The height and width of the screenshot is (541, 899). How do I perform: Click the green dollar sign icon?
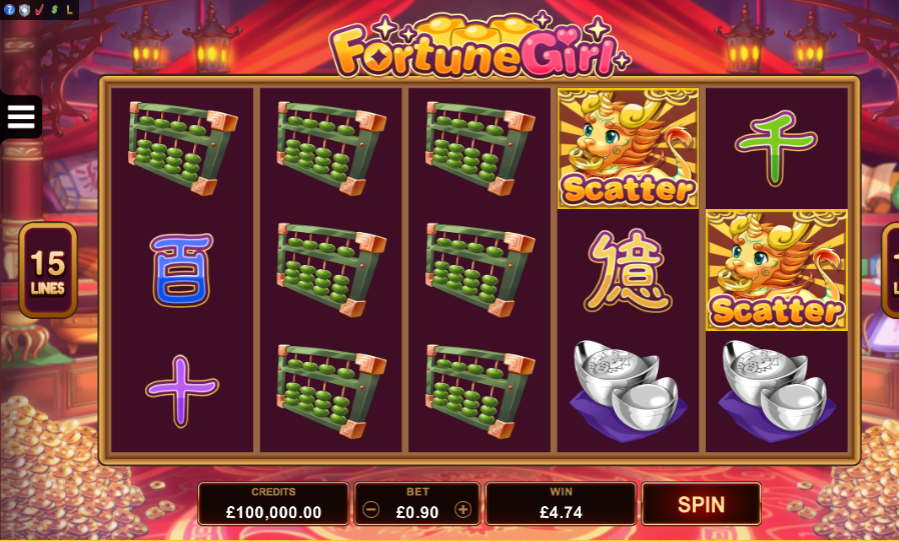point(54,10)
